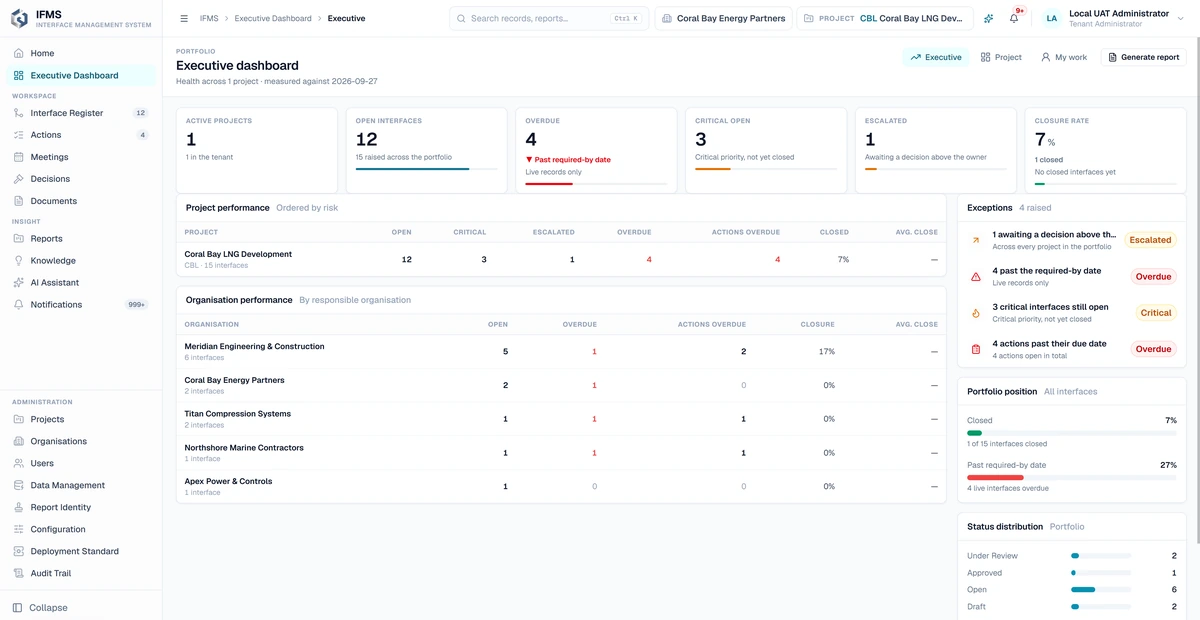The width and height of the screenshot is (1200, 620).
Task: Click the critical flame icon in Exceptions
Action: (x=976, y=313)
